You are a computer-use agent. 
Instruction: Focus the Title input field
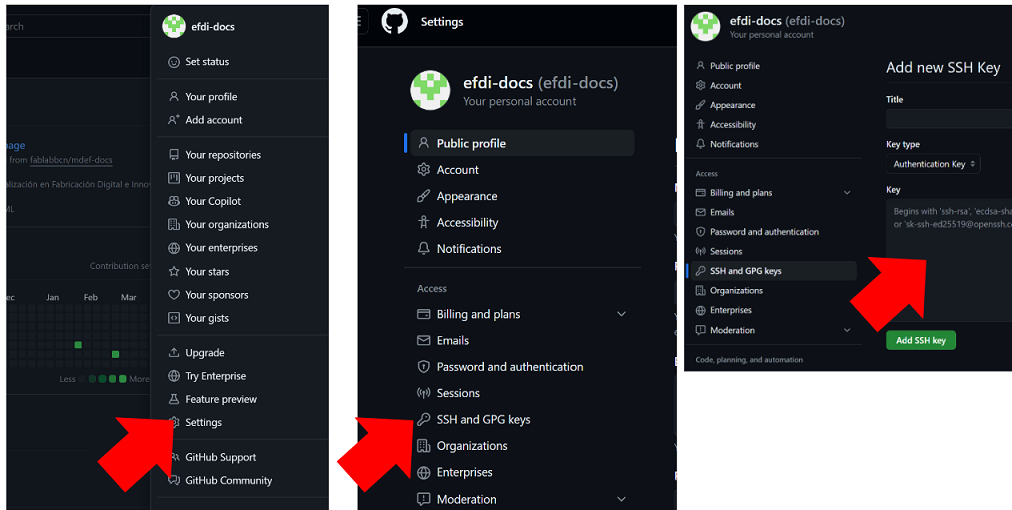coord(949,119)
